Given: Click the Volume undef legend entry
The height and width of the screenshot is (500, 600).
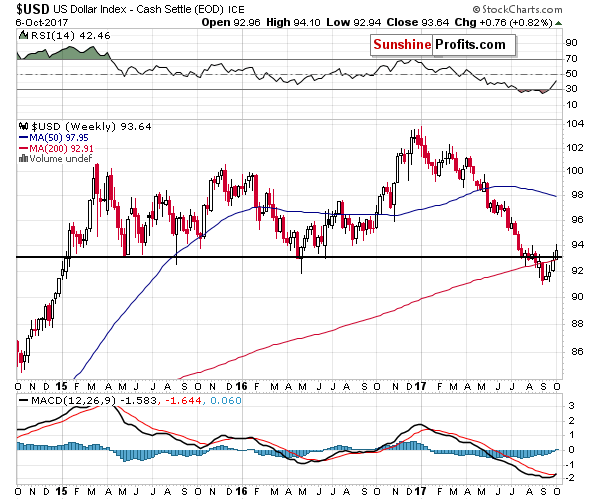Looking at the screenshot, I should [60, 159].
